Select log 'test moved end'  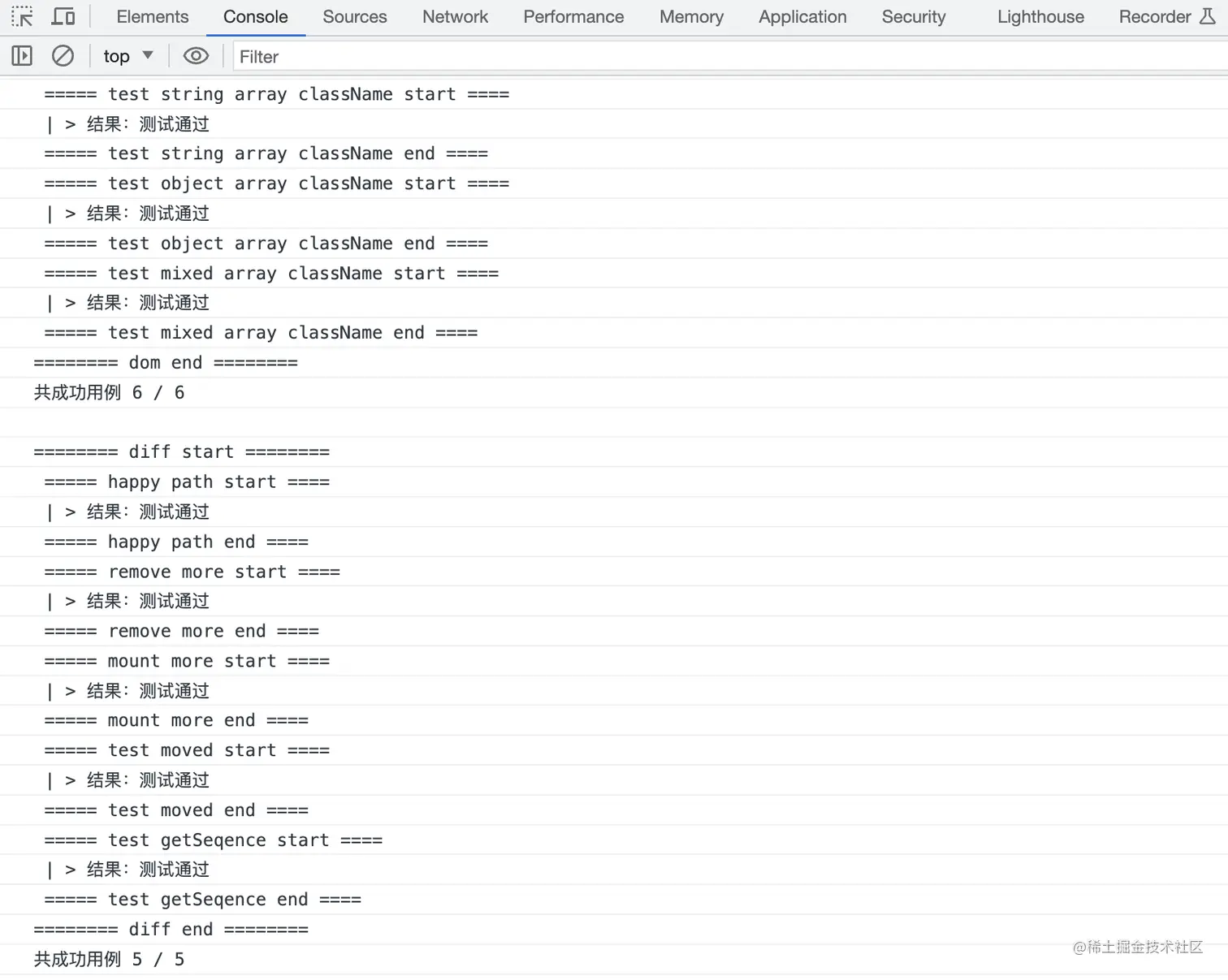(x=614, y=810)
